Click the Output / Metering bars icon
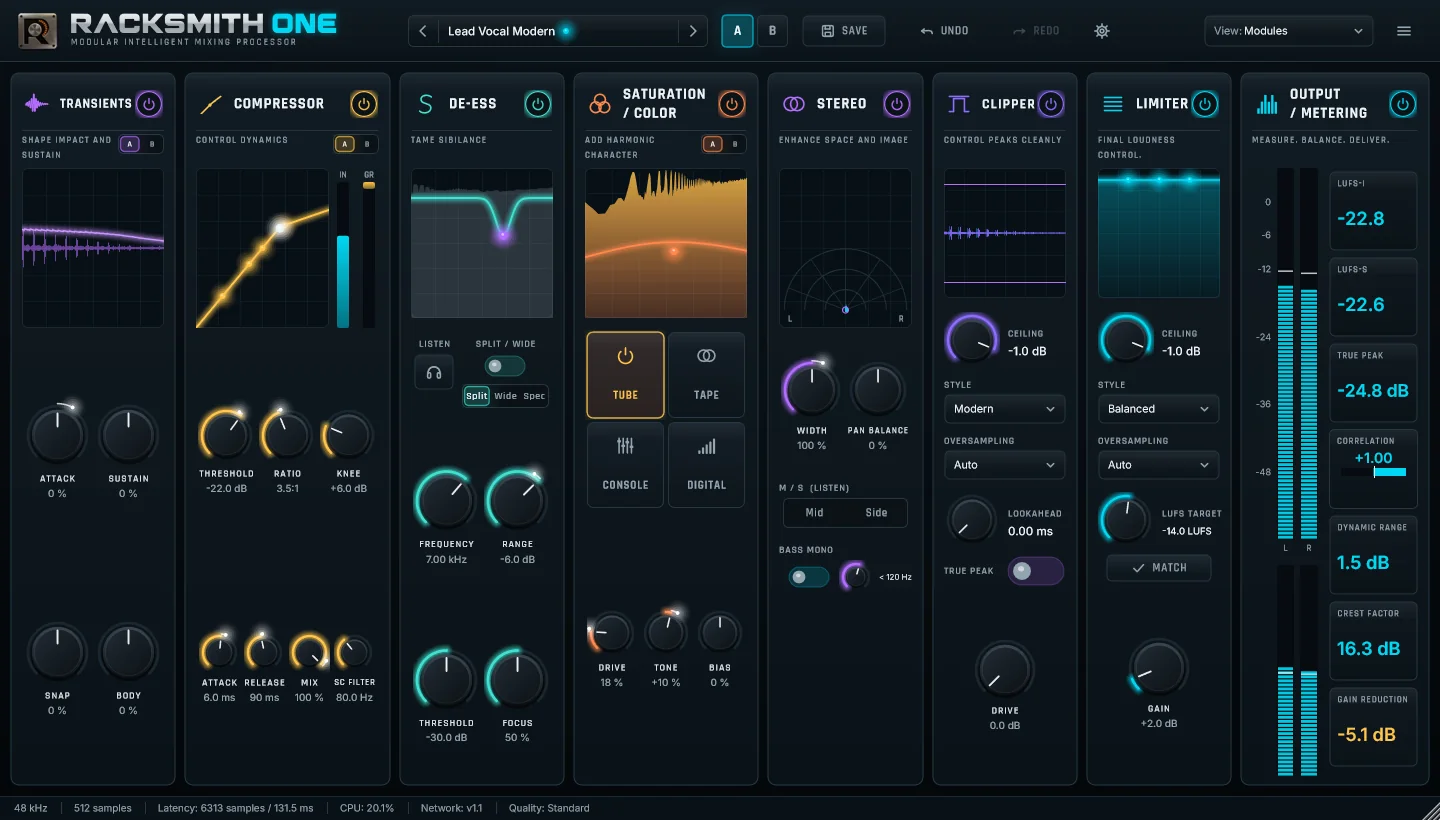This screenshot has height=820, width=1440. pos(1267,103)
